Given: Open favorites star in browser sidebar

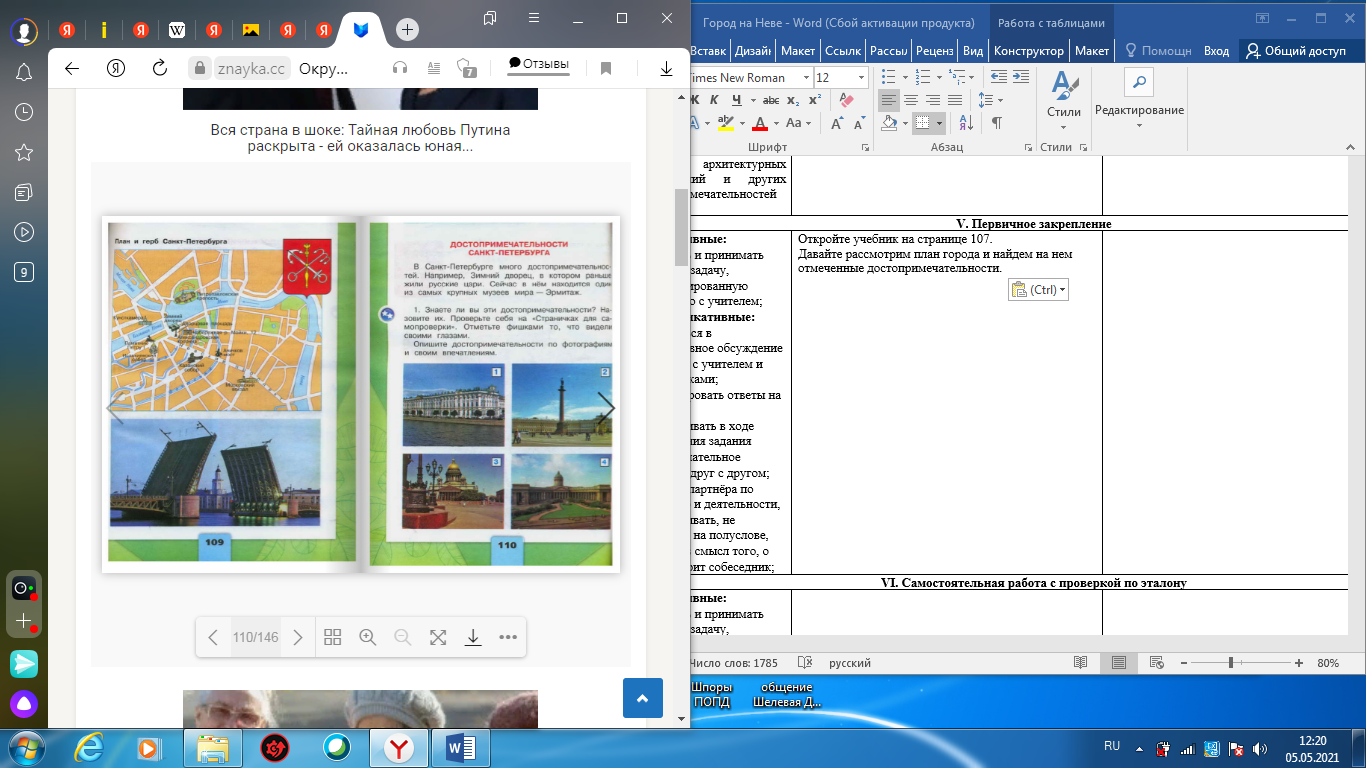Looking at the screenshot, I should pyautogui.click(x=24, y=152).
